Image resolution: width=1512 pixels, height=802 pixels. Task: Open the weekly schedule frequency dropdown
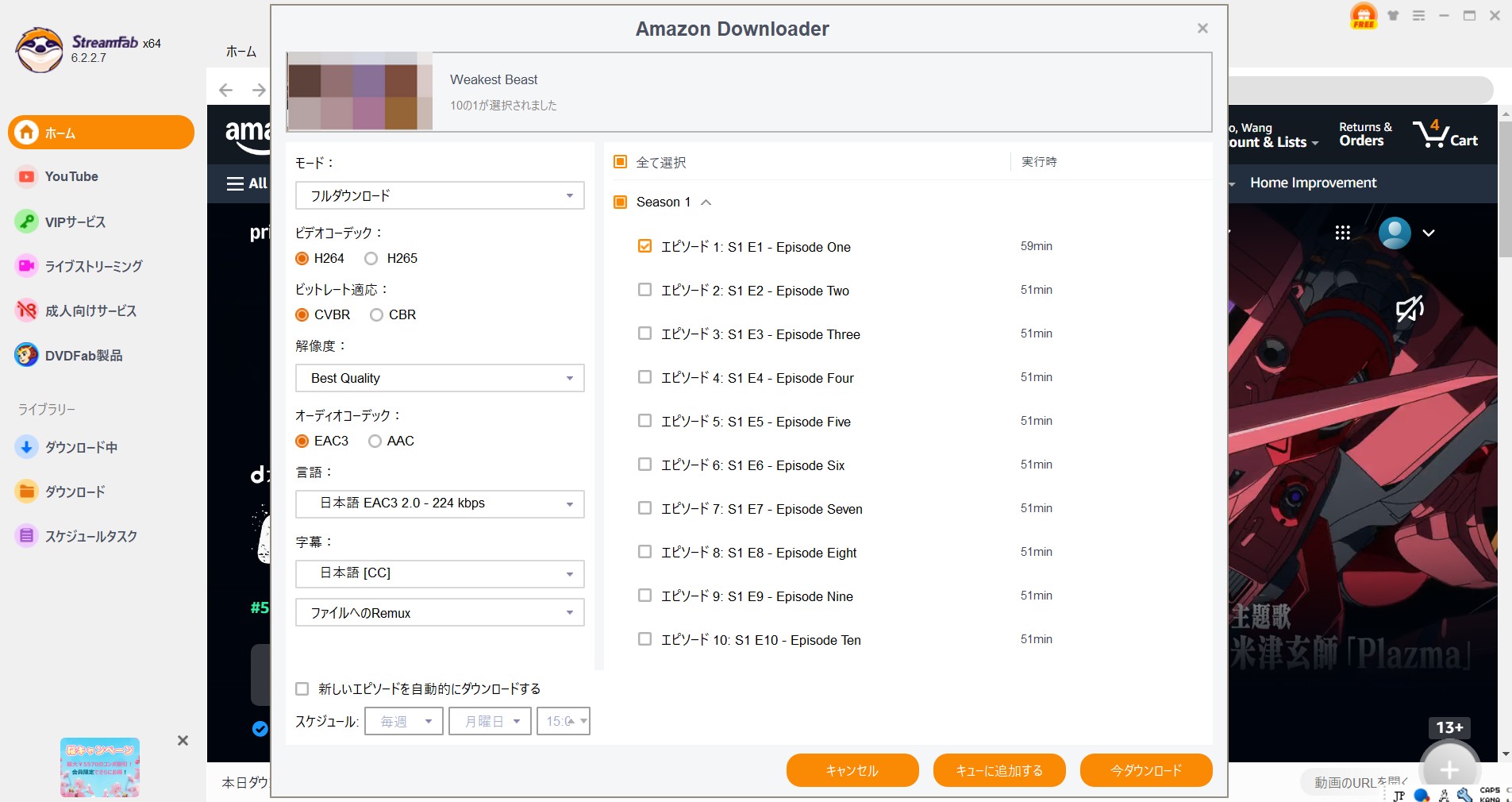(x=404, y=721)
